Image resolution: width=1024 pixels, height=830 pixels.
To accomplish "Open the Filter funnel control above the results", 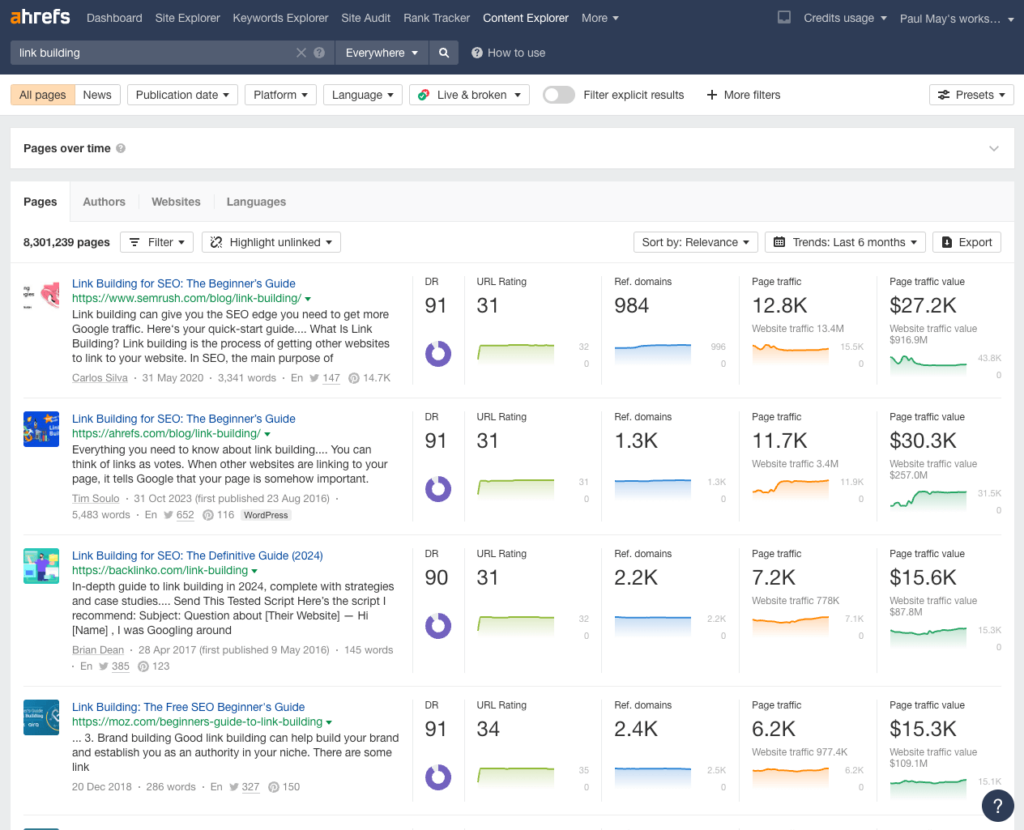I will [156, 242].
